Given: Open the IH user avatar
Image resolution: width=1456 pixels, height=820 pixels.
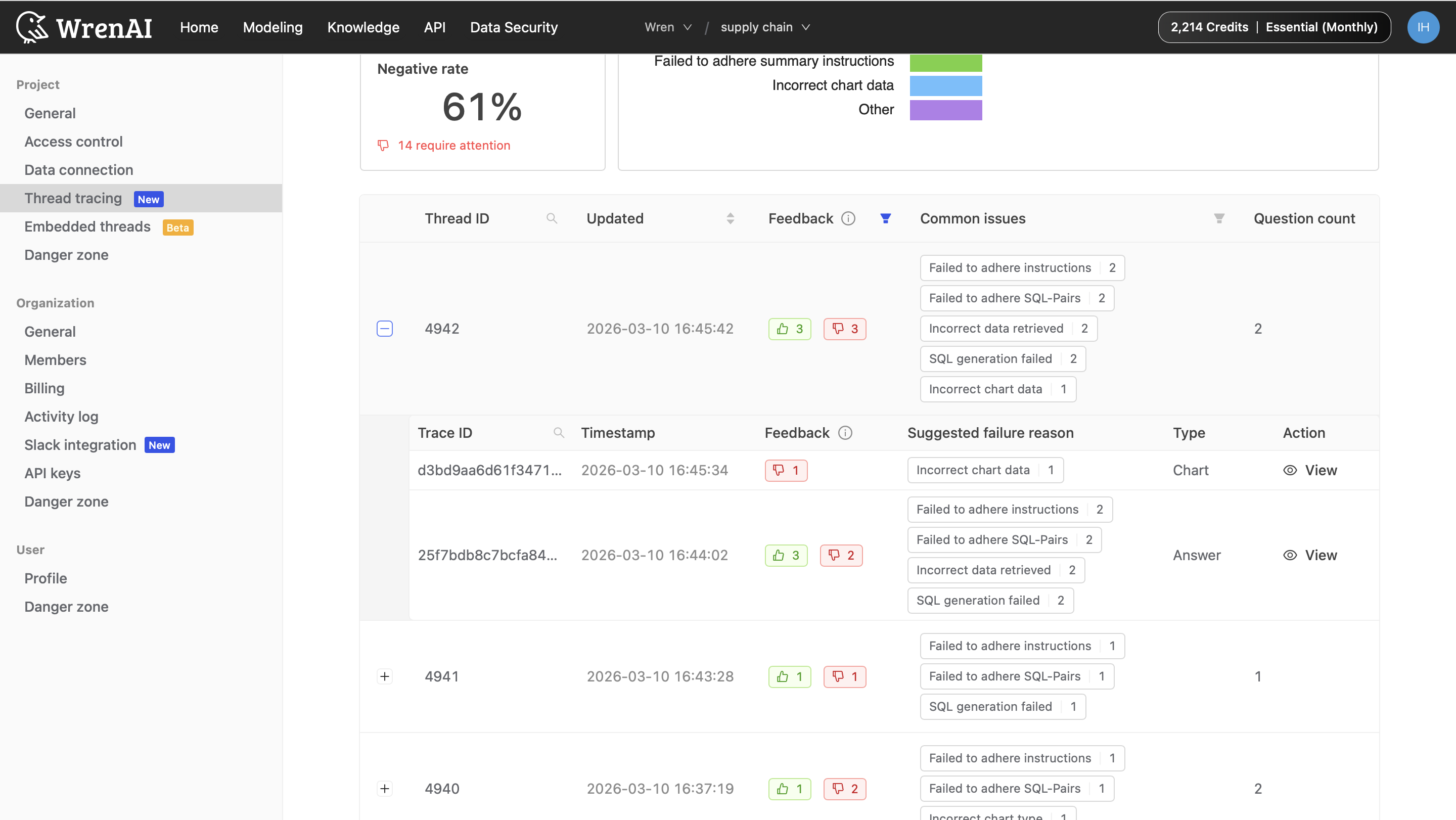Looking at the screenshot, I should click(1423, 27).
